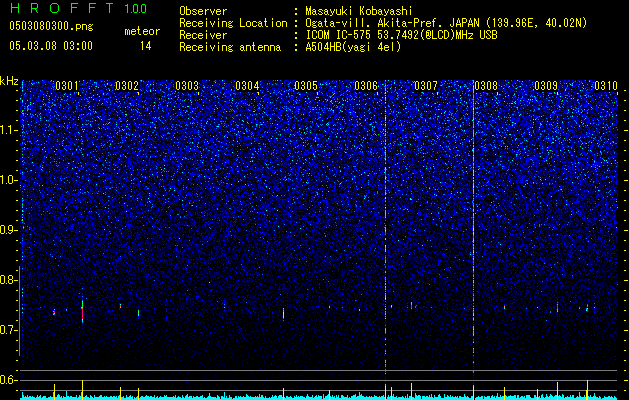The image size is (629, 400).
Task: Click the Ogata-vill. Akita-Pref. JAPAN location text
Action: tap(446, 23)
